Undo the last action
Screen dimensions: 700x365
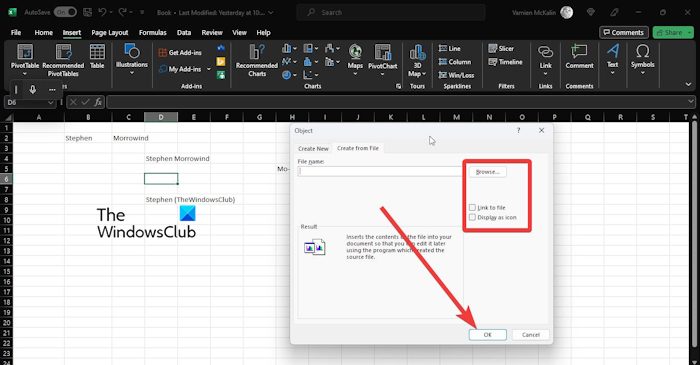click(x=102, y=12)
